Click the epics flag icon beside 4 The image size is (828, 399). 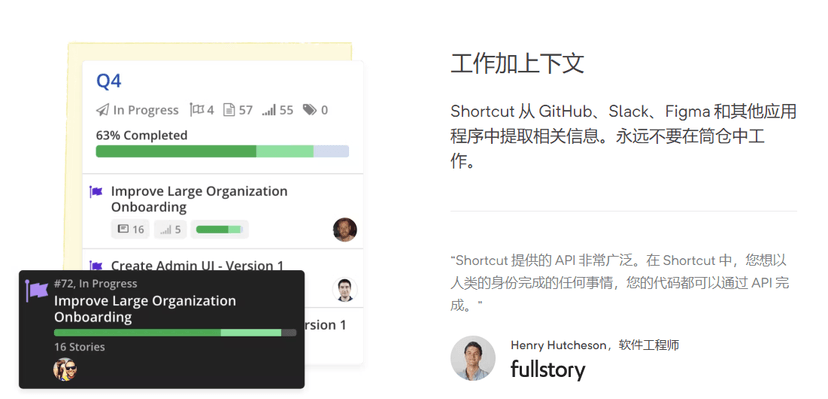point(197,110)
